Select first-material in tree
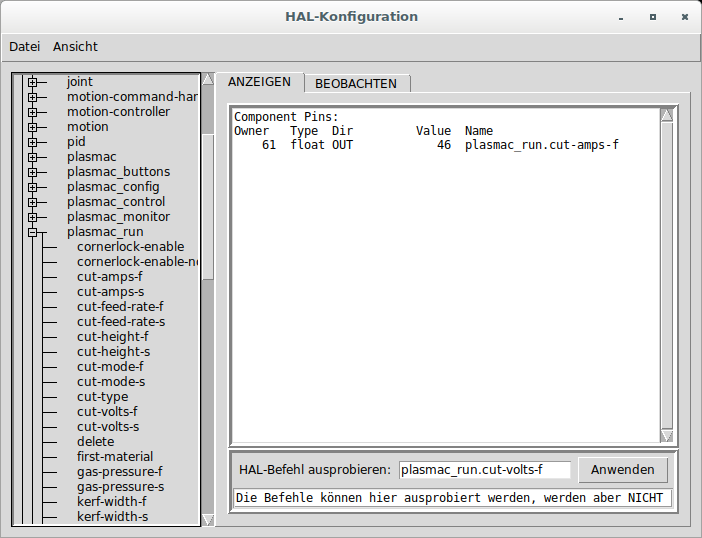Image resolution: width=702 pixels, height=538 pixels. click(115, 457)
